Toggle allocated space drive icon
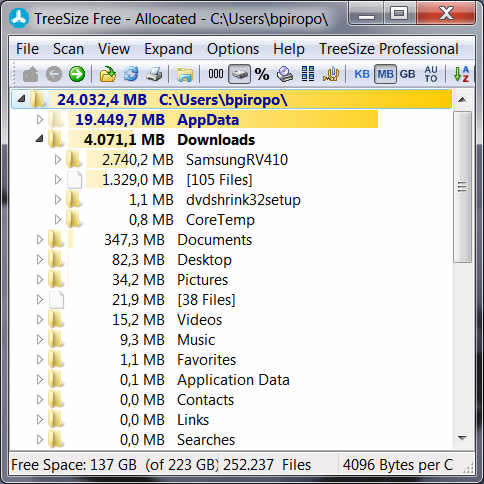Image resolution: width=484 pixels, height=484 pixels. tap(239, 74)
